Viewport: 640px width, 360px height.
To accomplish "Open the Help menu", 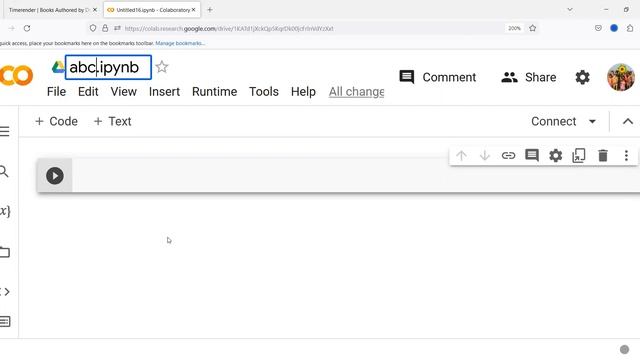I will (x=303, y=91).
